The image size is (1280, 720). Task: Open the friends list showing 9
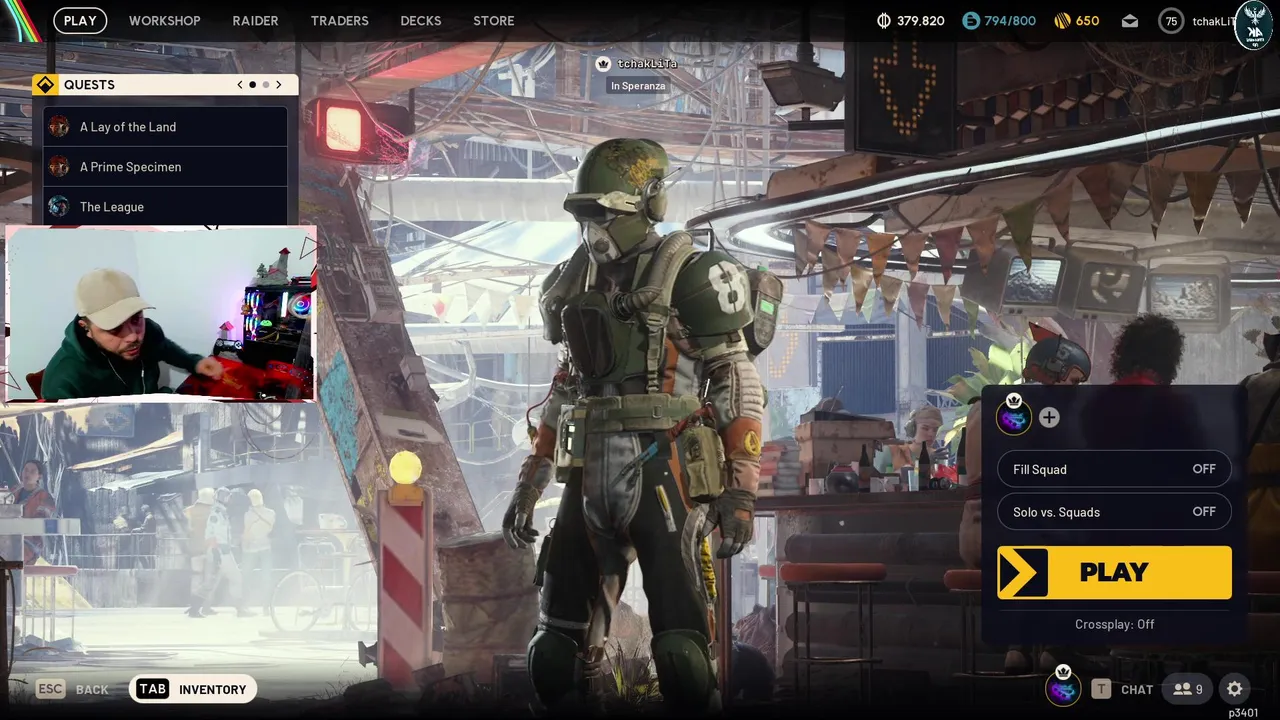(x=1188, y=689)
